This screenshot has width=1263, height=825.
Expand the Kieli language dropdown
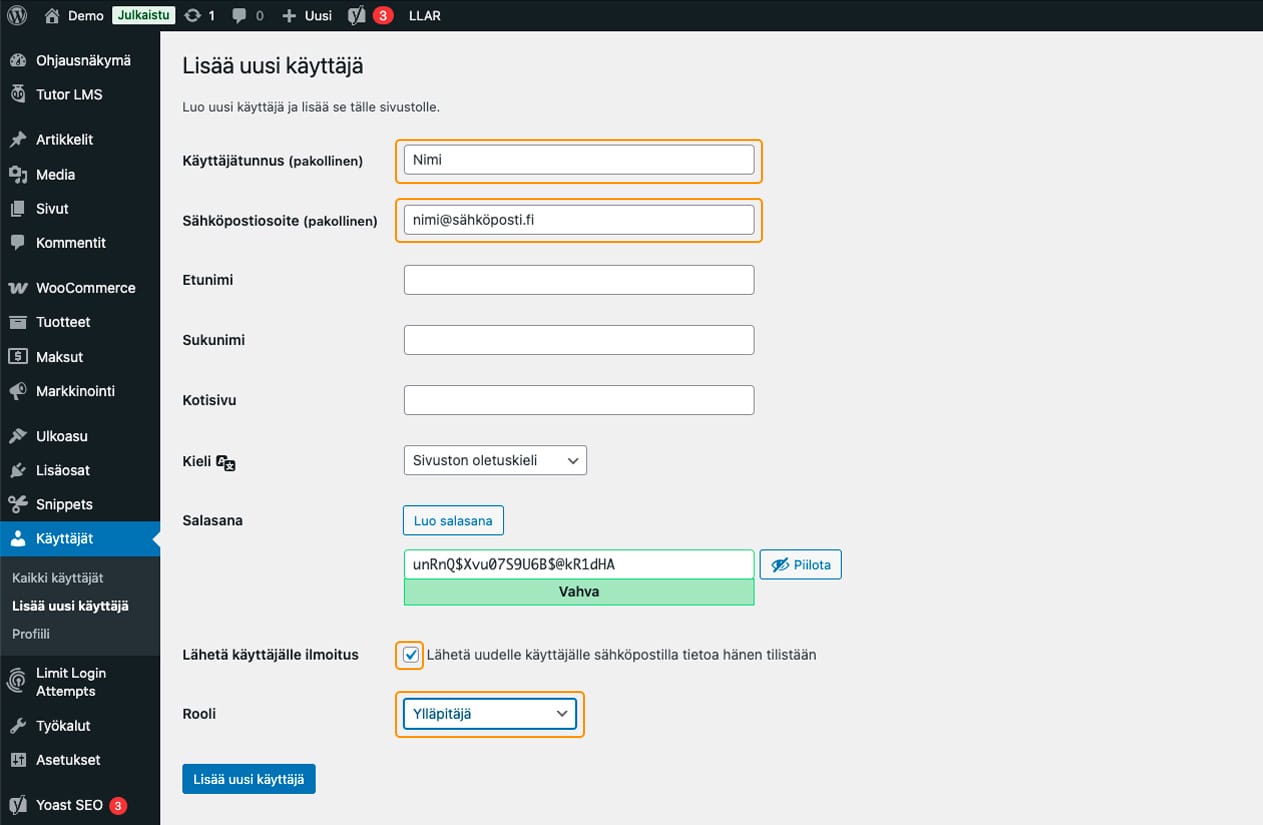pos(495,460)
